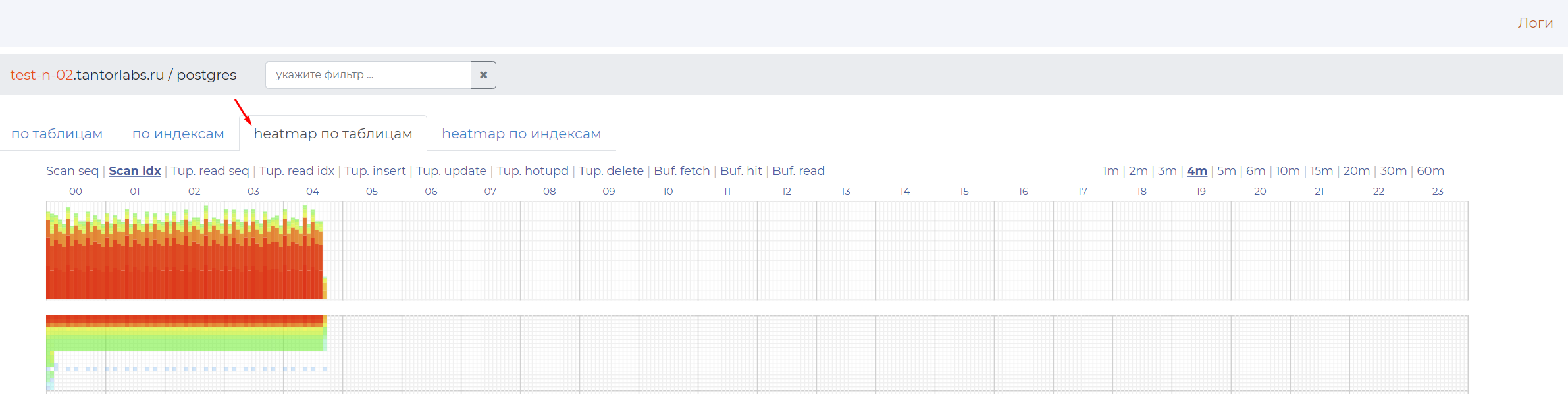Click the hour 12 timeline label
The width and height of the screenshot is (1568, 412).
(786, 192)
